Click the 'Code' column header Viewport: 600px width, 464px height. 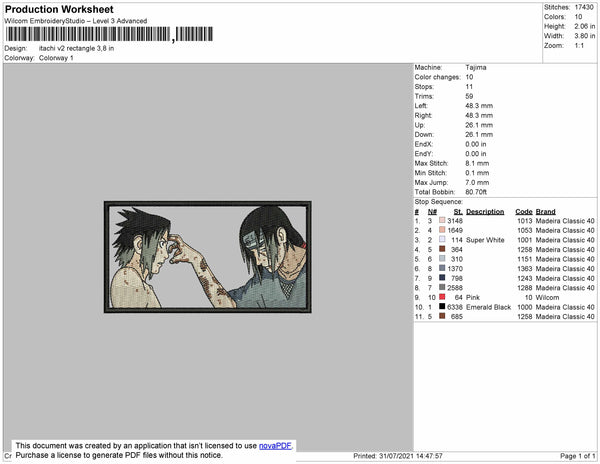pyautogui.click(x=523, y=212)
